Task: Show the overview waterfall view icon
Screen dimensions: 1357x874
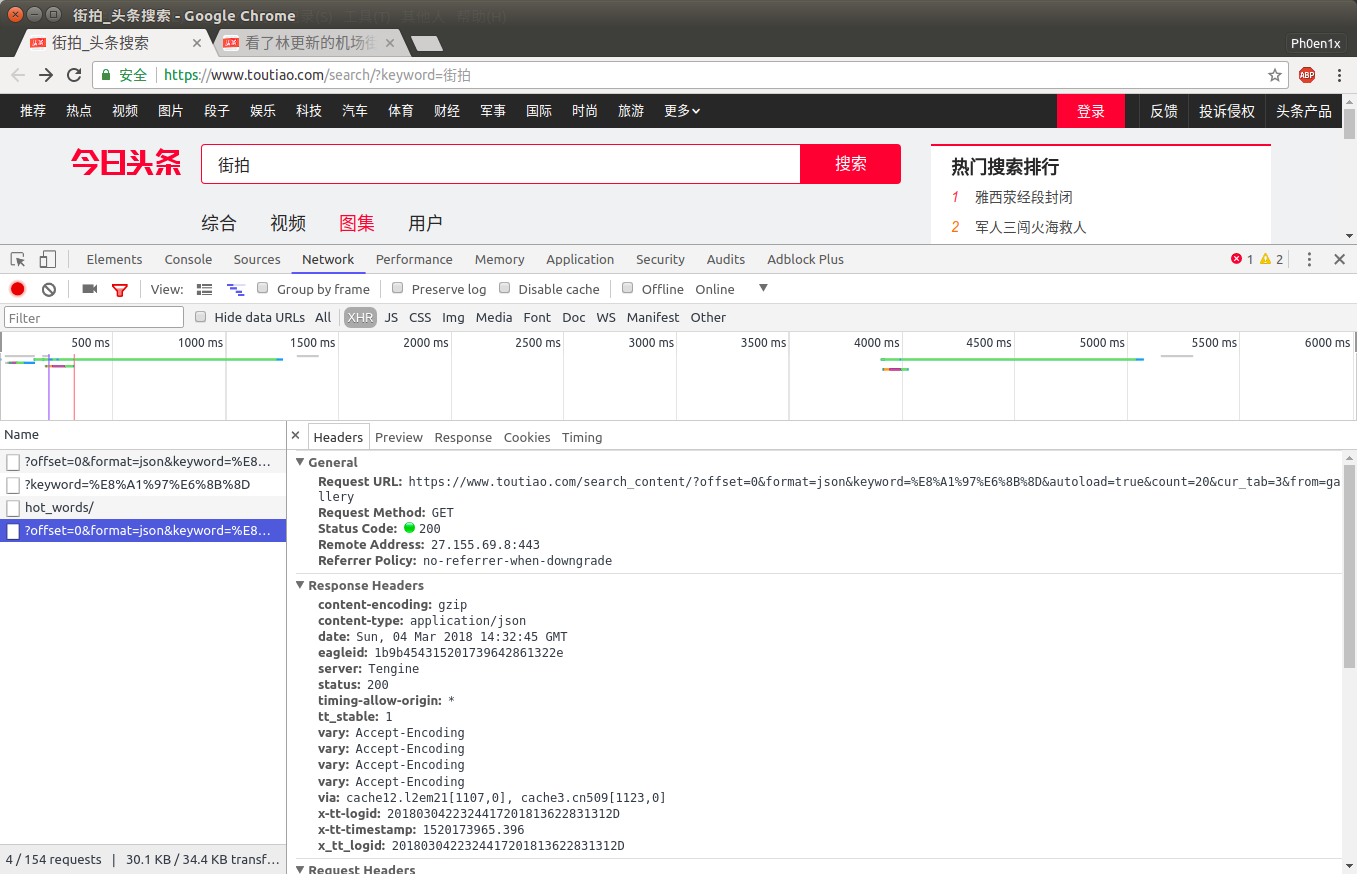Action: click(236, 289)
